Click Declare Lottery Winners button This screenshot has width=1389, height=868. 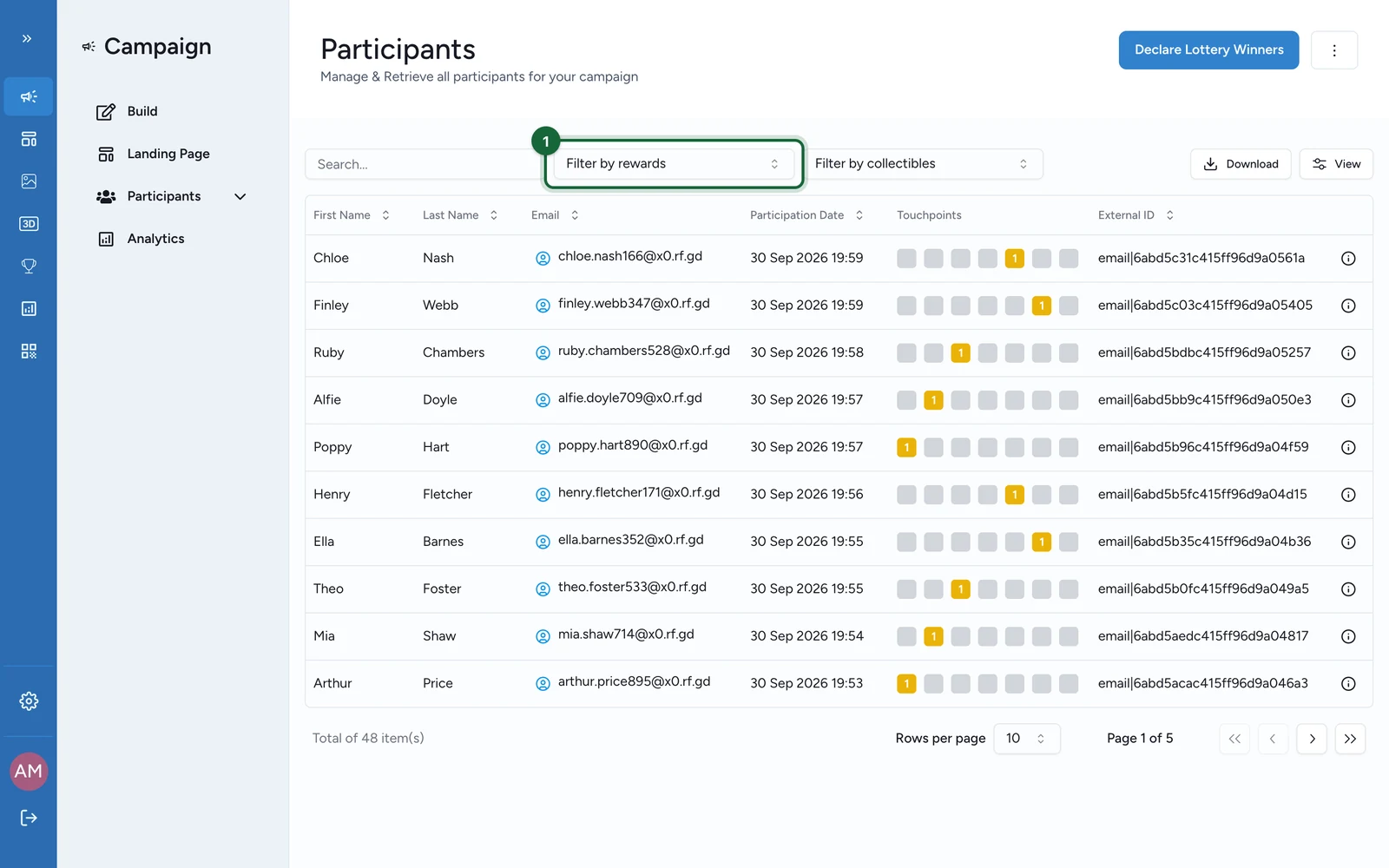[x=1208, y=50]
